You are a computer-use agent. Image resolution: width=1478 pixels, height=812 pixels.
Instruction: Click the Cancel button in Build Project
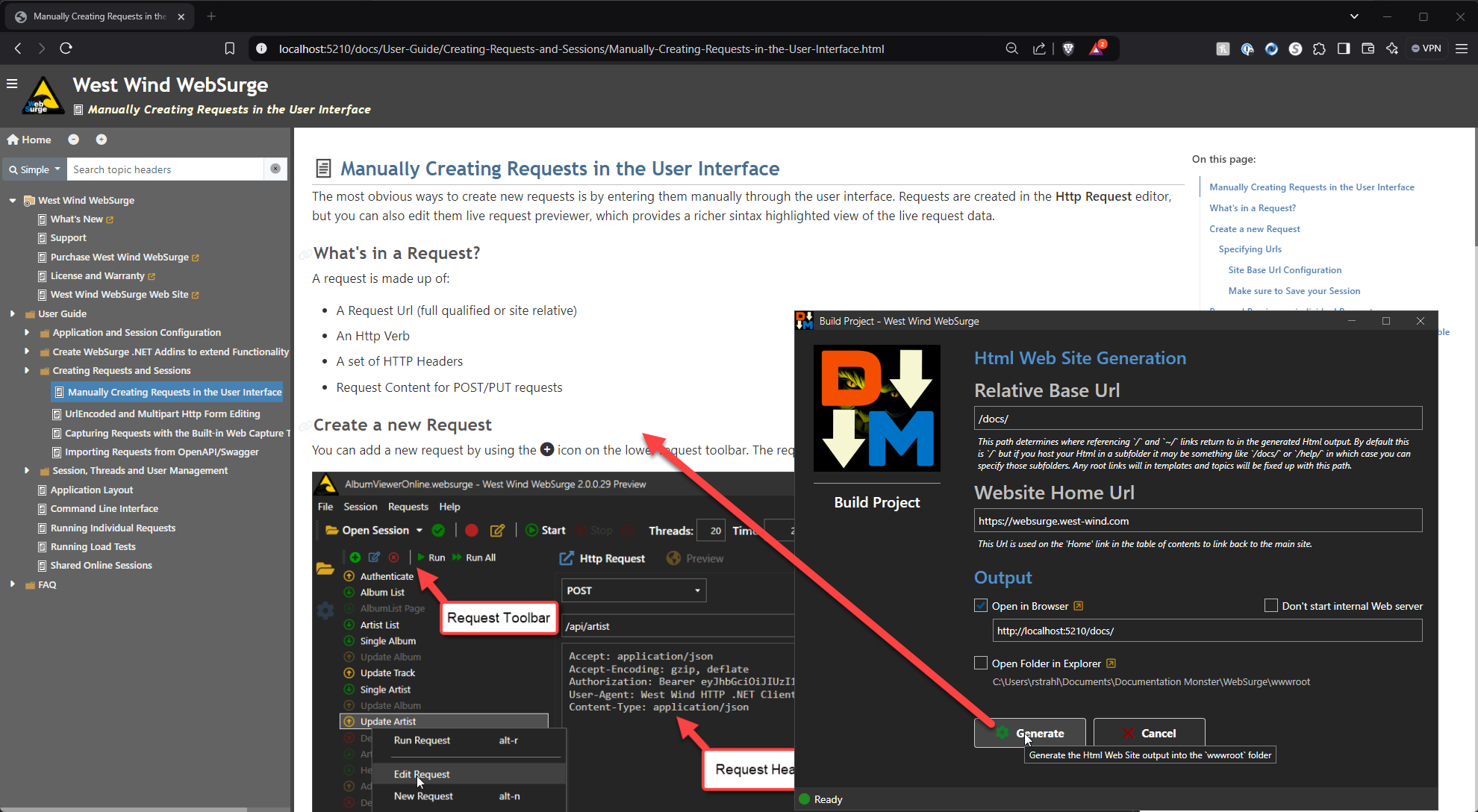1150,733
